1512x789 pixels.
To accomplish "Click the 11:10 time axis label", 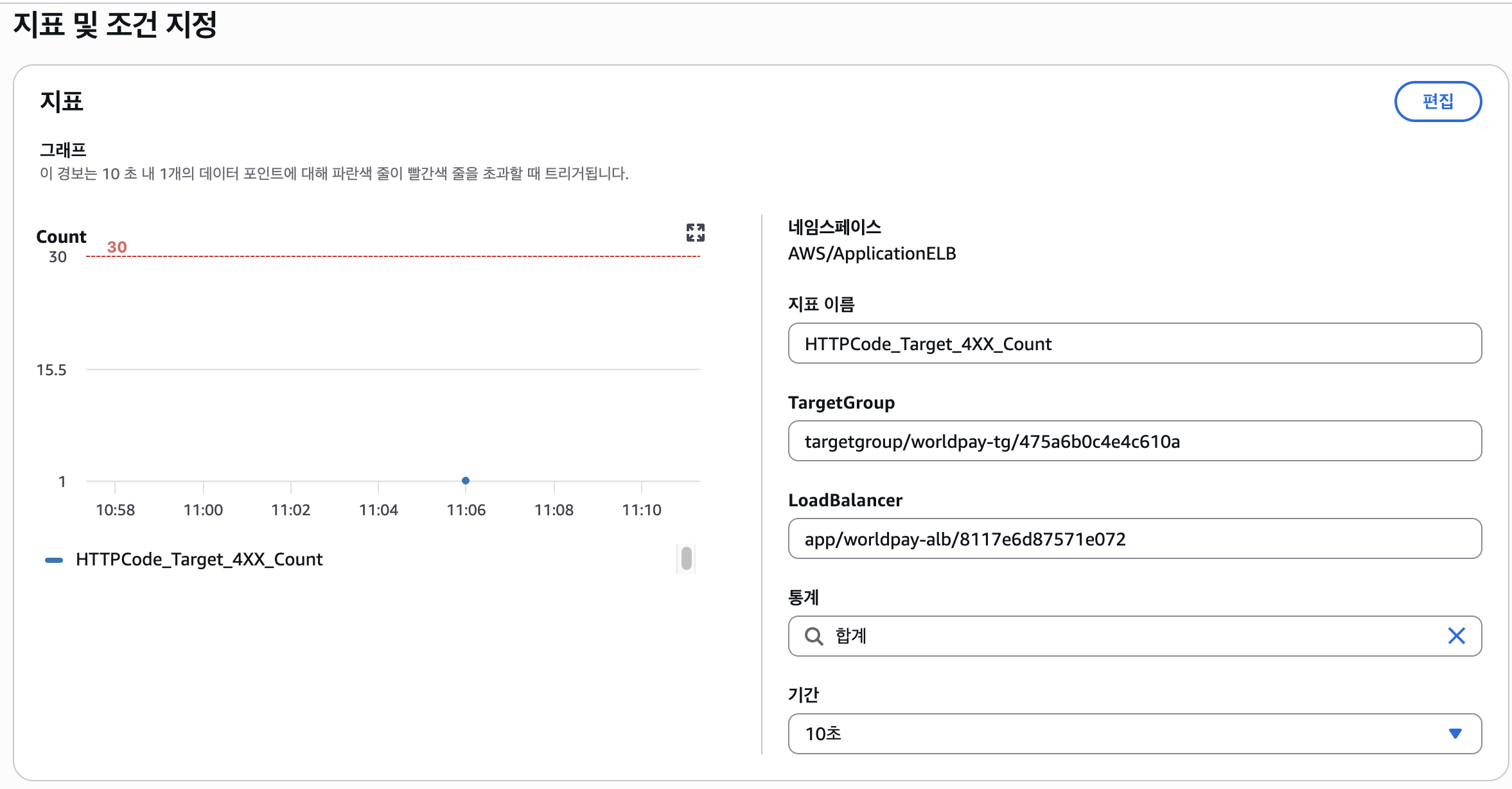I will pyautogui.click(x=642, y=510).
